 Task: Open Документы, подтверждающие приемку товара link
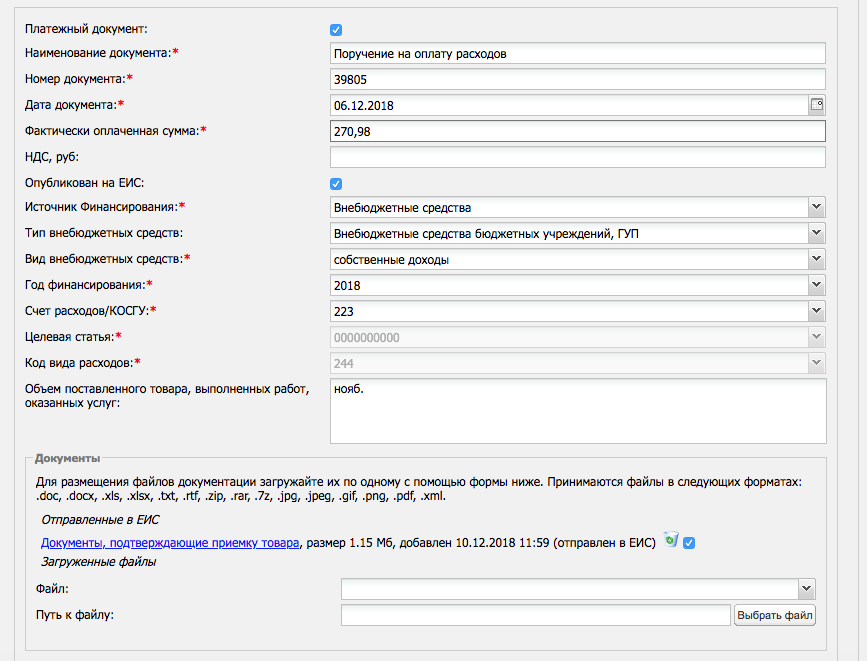170,543
